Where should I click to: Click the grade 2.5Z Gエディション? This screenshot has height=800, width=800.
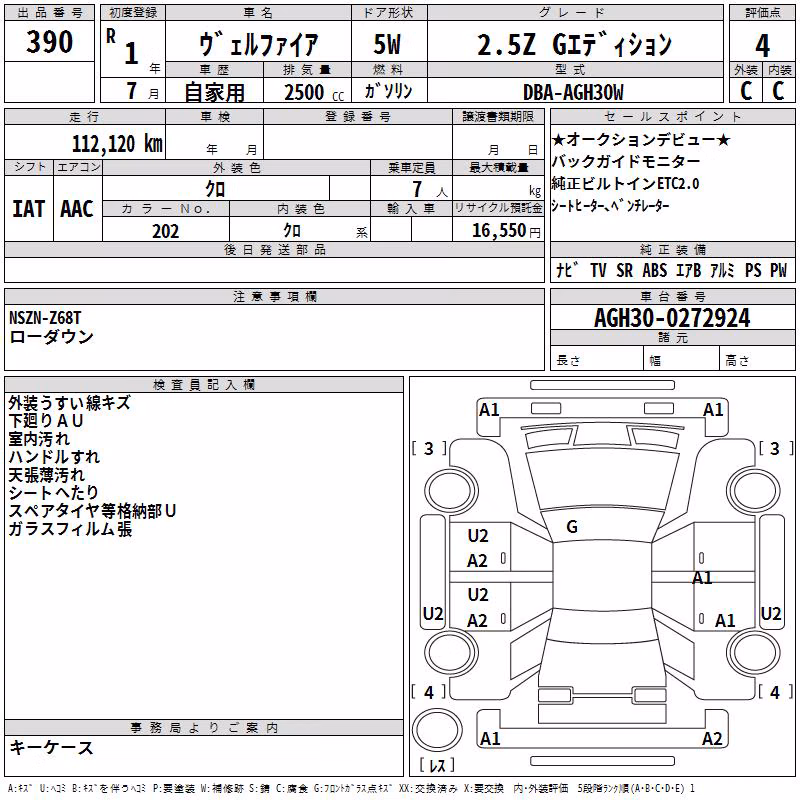574,45
